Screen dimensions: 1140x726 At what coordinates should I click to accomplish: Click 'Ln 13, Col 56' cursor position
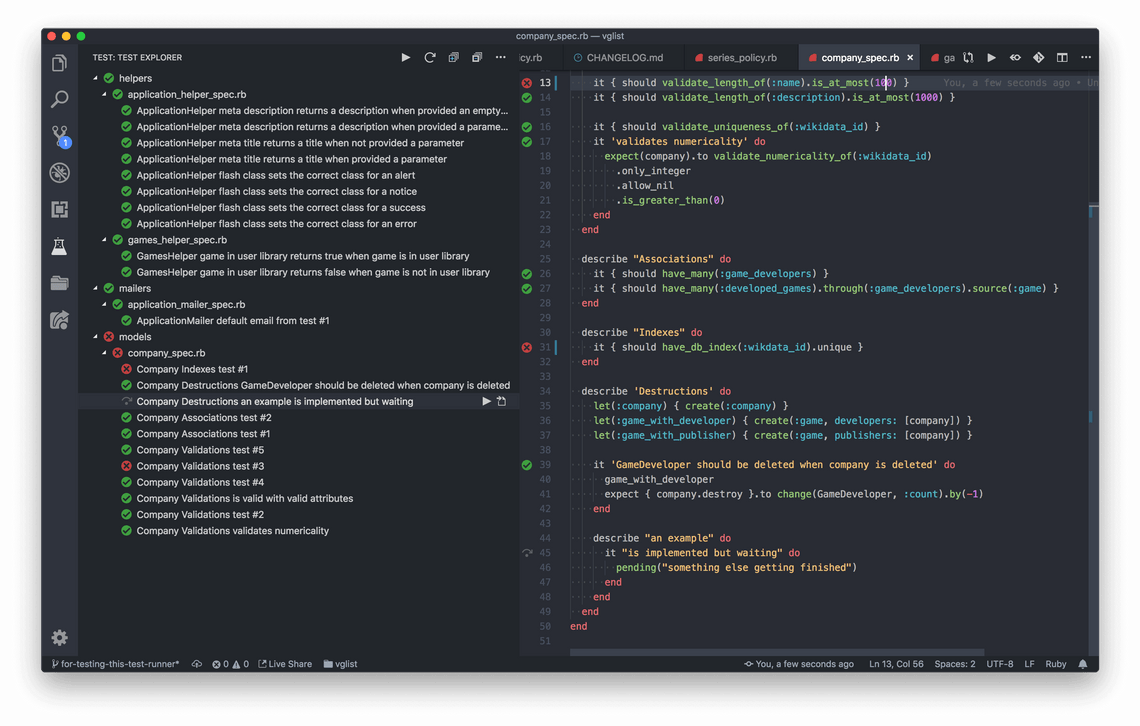(896, 664)
